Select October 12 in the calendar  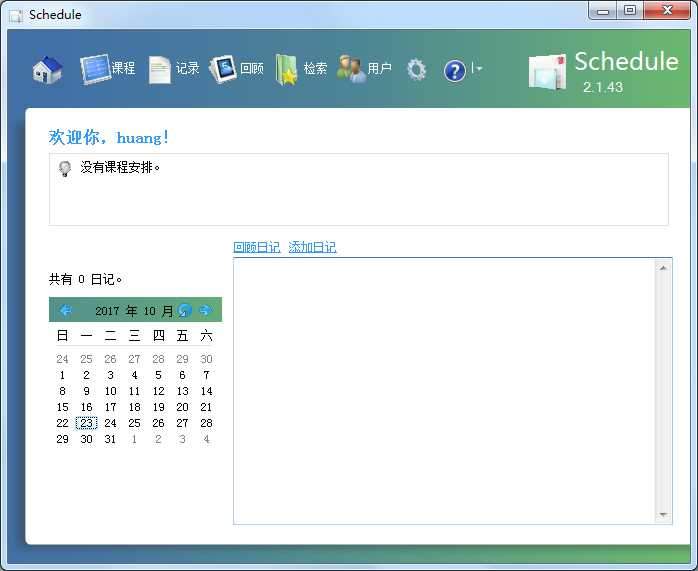click(158, 391)
